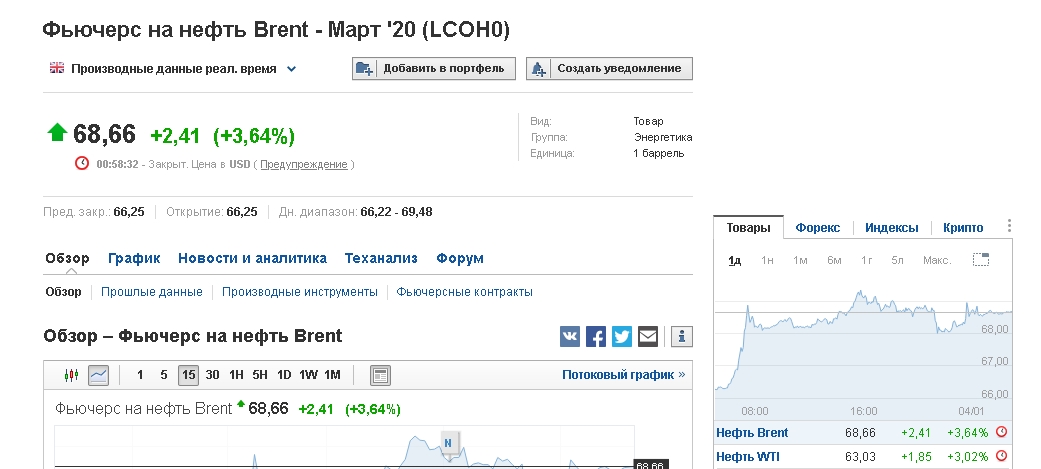Select the Обзор sub-tab
The image size is (1041, 469).
(x=63, y=292)
